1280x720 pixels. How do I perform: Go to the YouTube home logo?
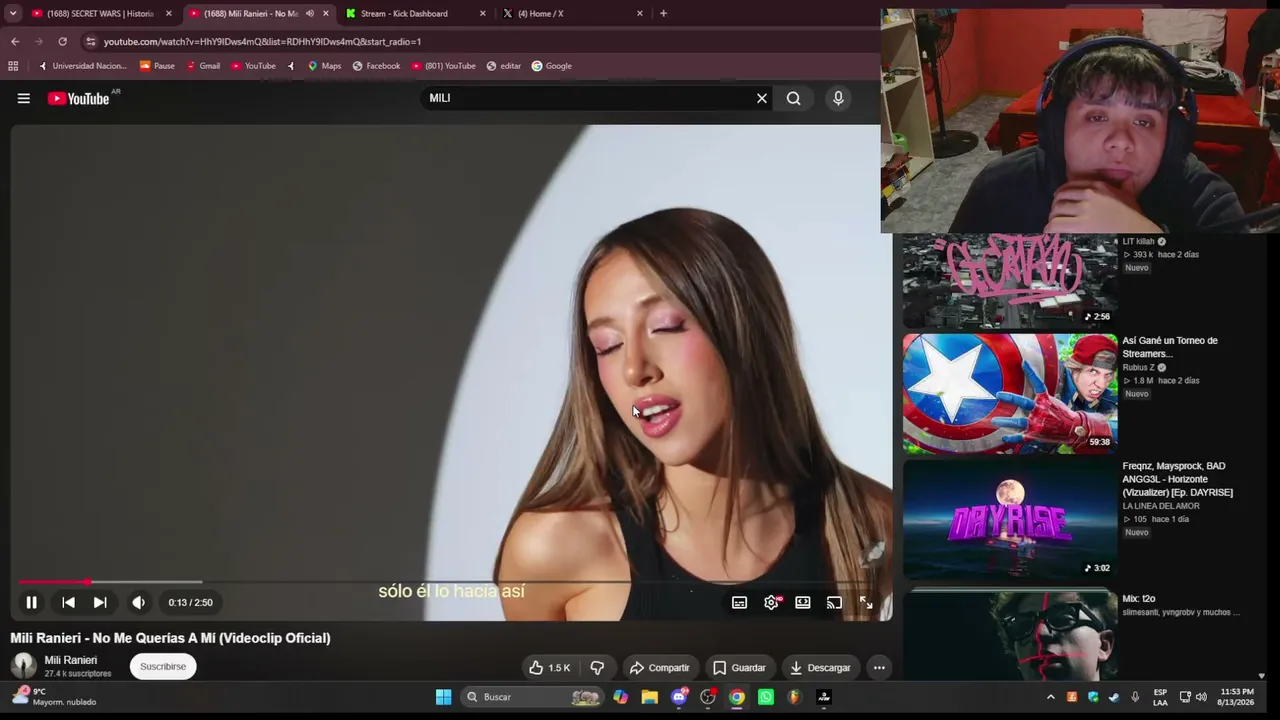[78, 98]
